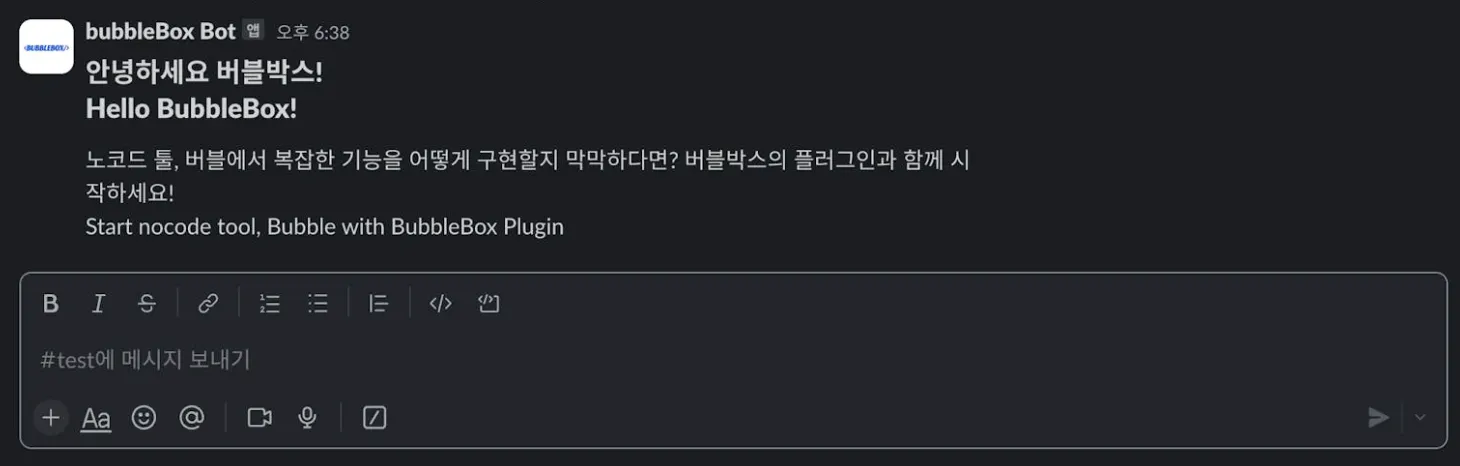Toggle bold text formatting
The height and width of the screenshot is (466, 1460).
[51, 304]
